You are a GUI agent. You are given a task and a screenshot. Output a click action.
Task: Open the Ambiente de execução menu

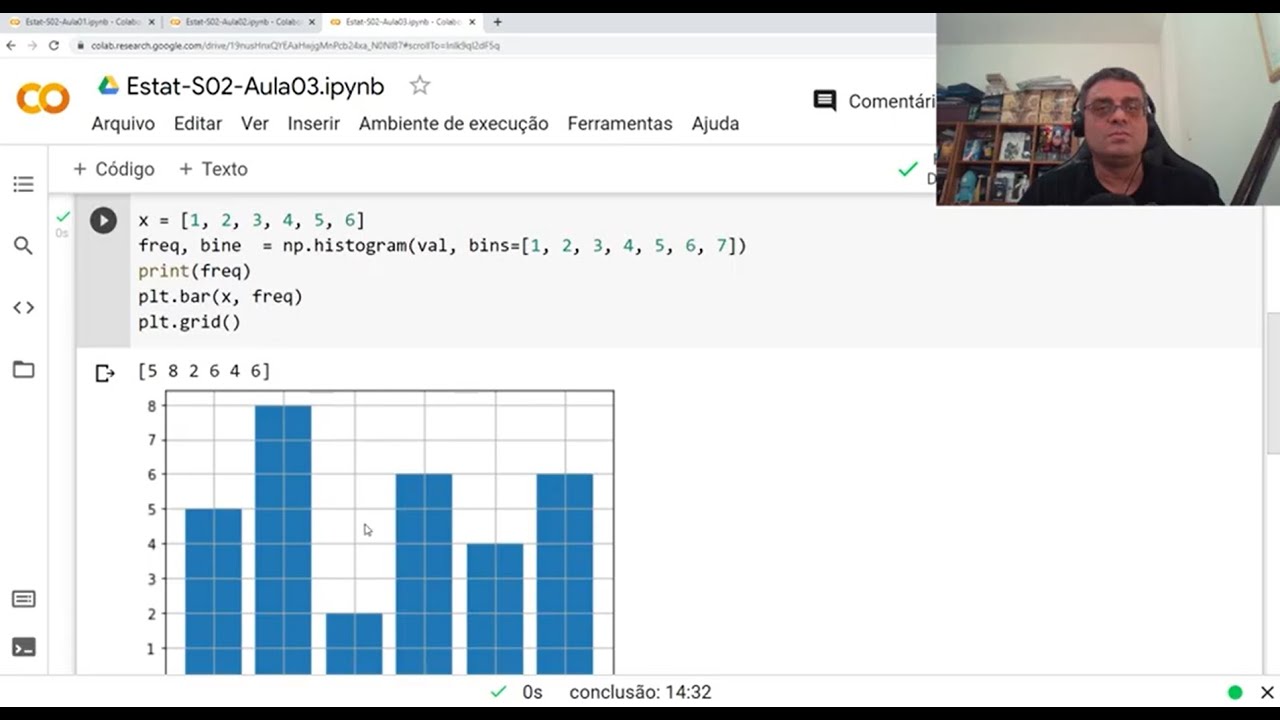454,124
